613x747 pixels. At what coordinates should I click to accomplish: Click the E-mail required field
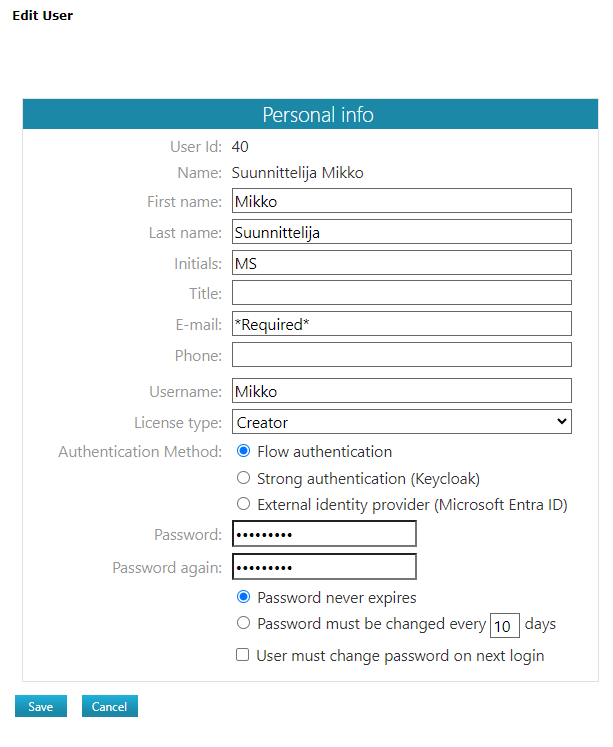[x=401, y=324]
